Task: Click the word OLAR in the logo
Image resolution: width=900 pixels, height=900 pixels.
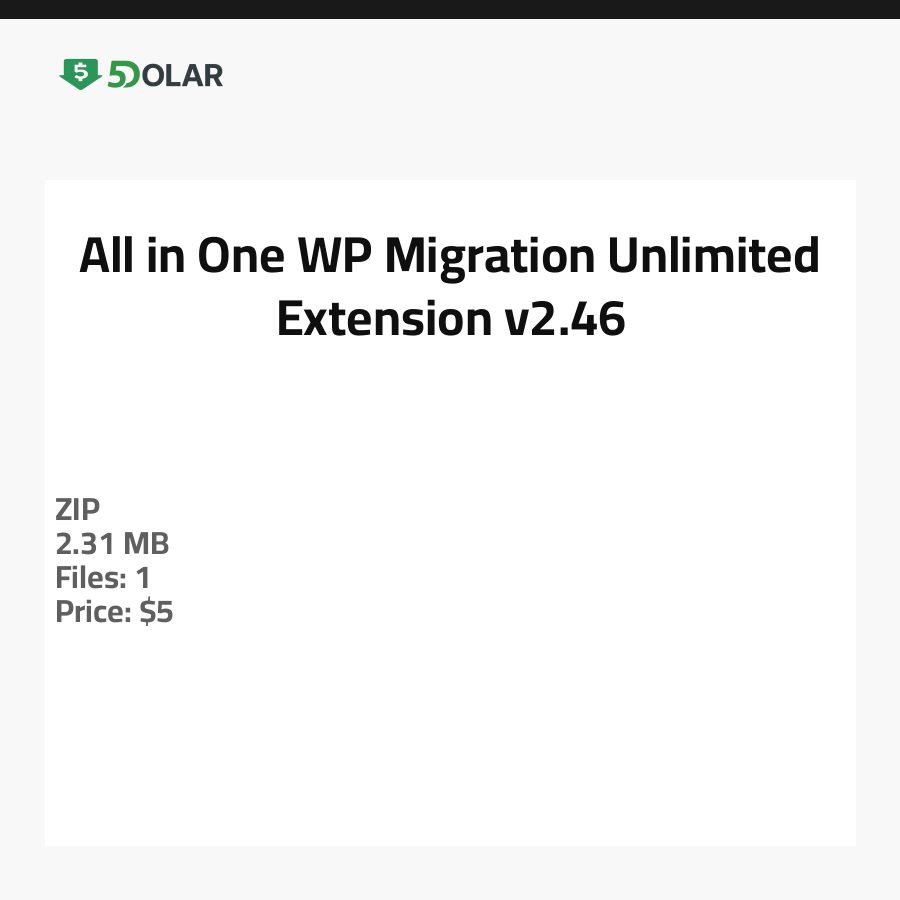Action: click(182, 75)
